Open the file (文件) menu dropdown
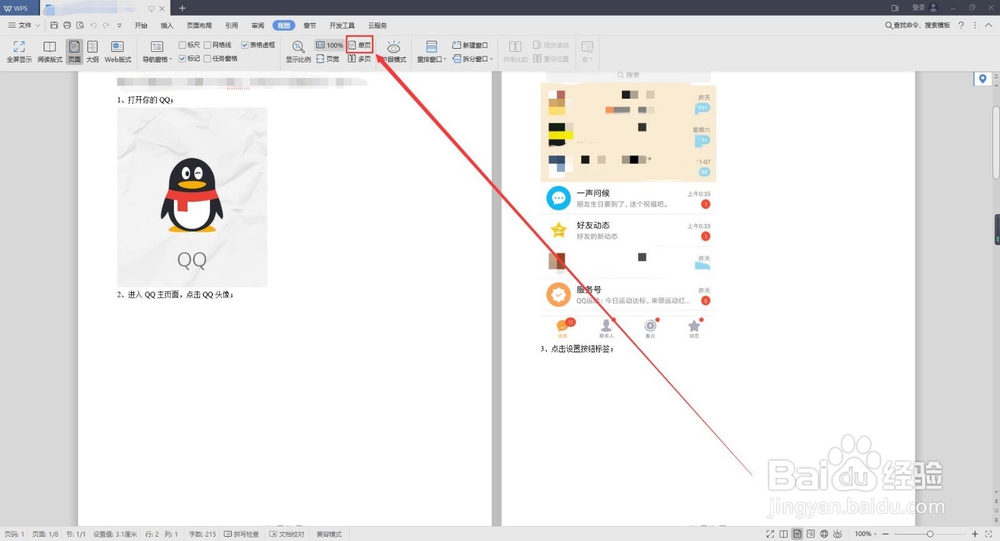1000x541 pixels. (24, 26)
